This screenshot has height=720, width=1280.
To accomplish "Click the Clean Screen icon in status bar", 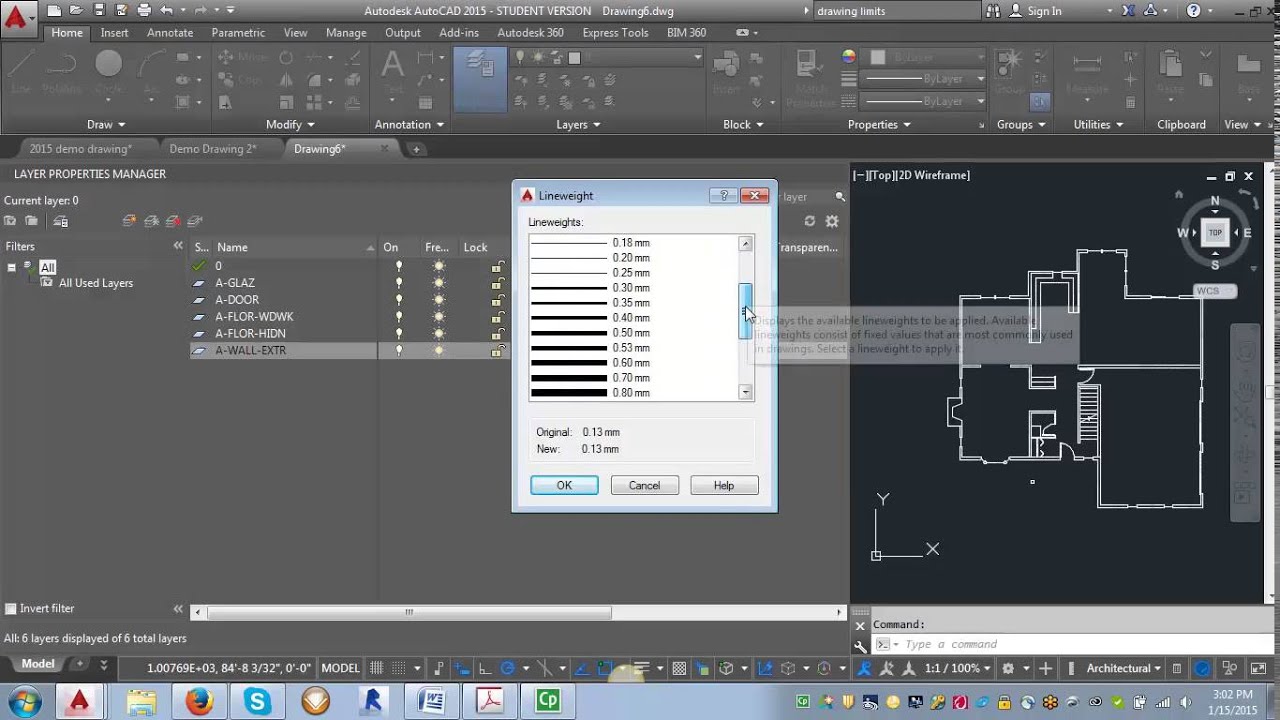I will pyautogui.click(x=1258, y=668).
